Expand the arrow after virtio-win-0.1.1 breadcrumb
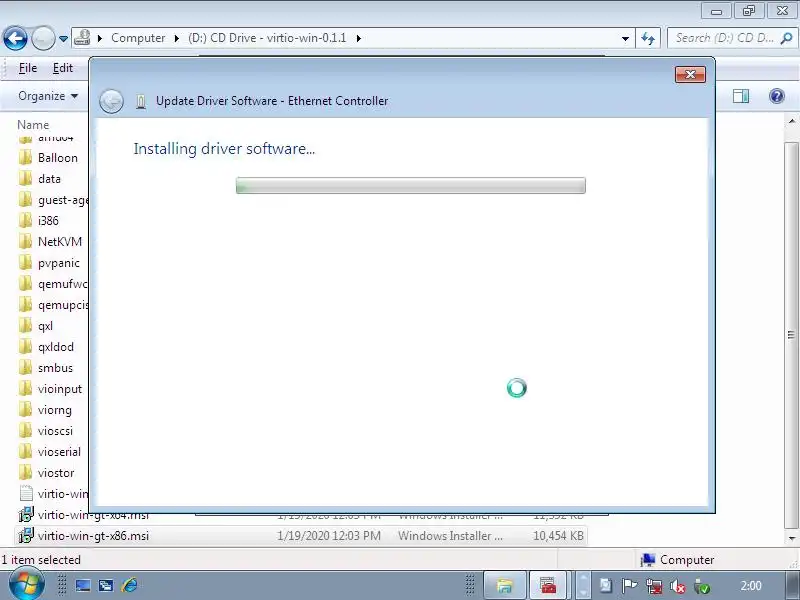The image size is (800, 600). coord(359,38)
